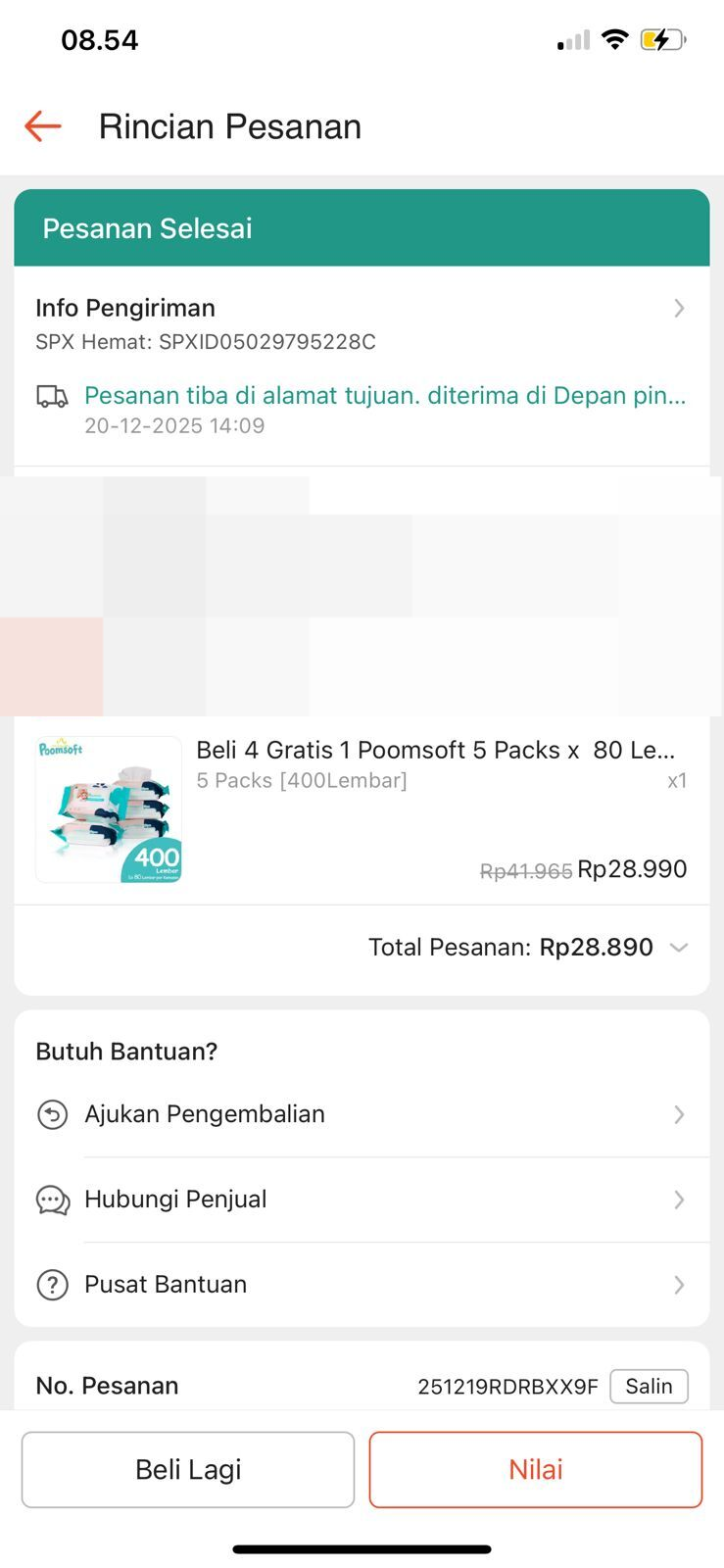Tap the chat bubble seller icon
This screenshot has width=724, height=1568.
(52, 1200)
